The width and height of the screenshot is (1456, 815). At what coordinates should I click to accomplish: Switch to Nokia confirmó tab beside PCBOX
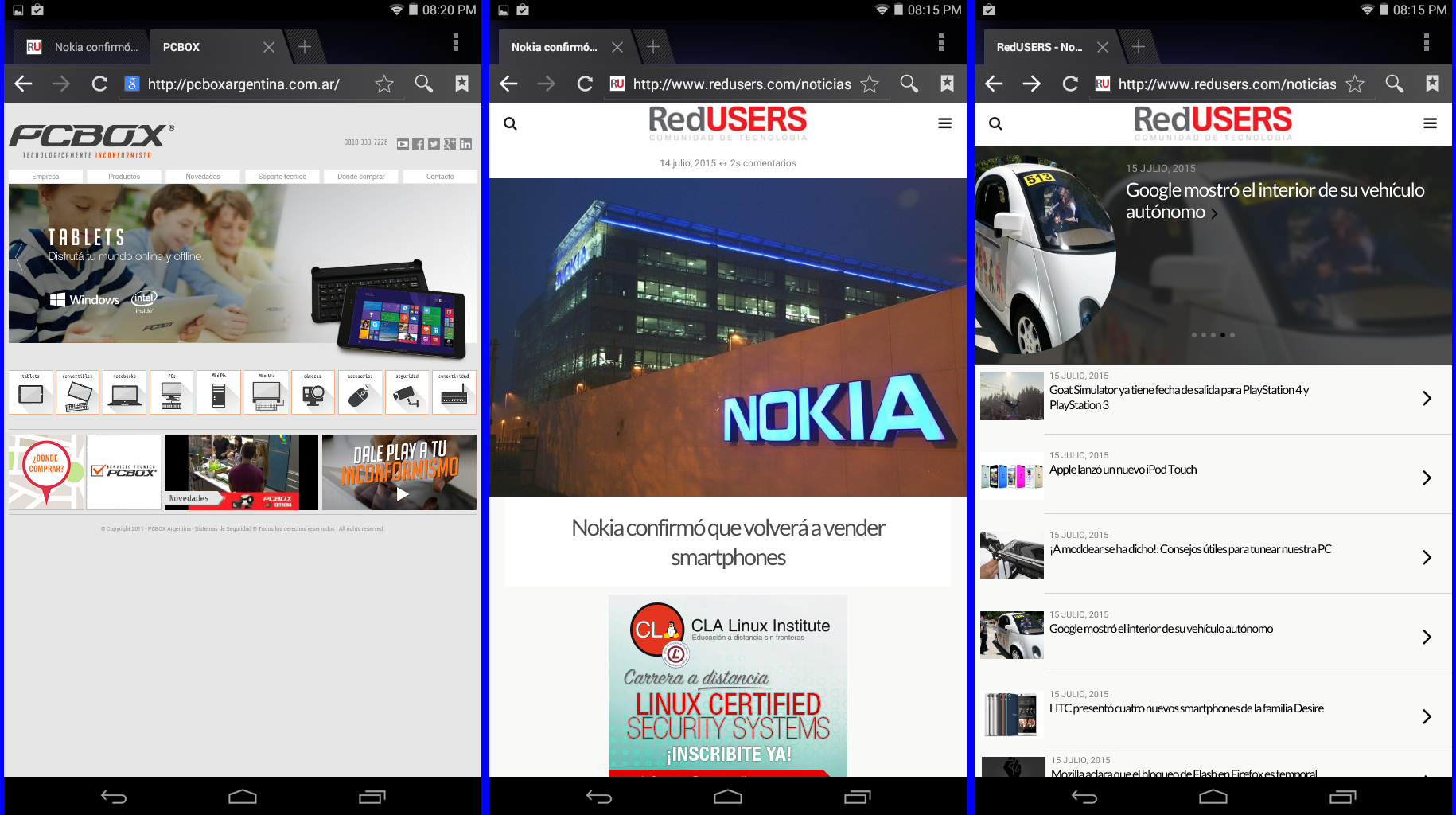pos(85,47)
